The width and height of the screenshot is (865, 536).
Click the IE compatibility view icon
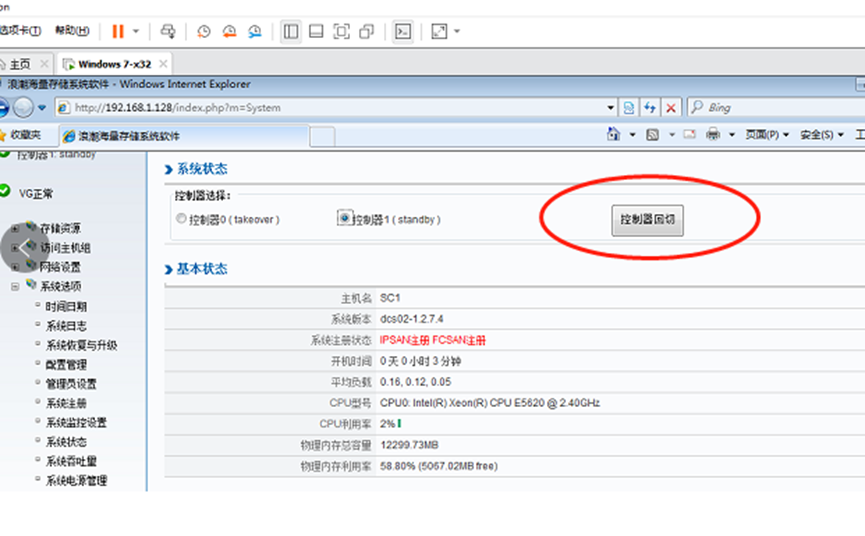629,107
